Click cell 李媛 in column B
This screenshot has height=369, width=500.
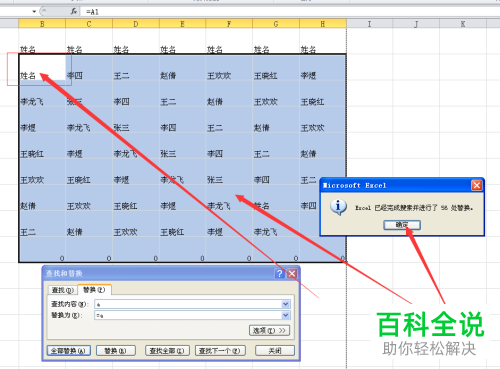pos(42,120)
